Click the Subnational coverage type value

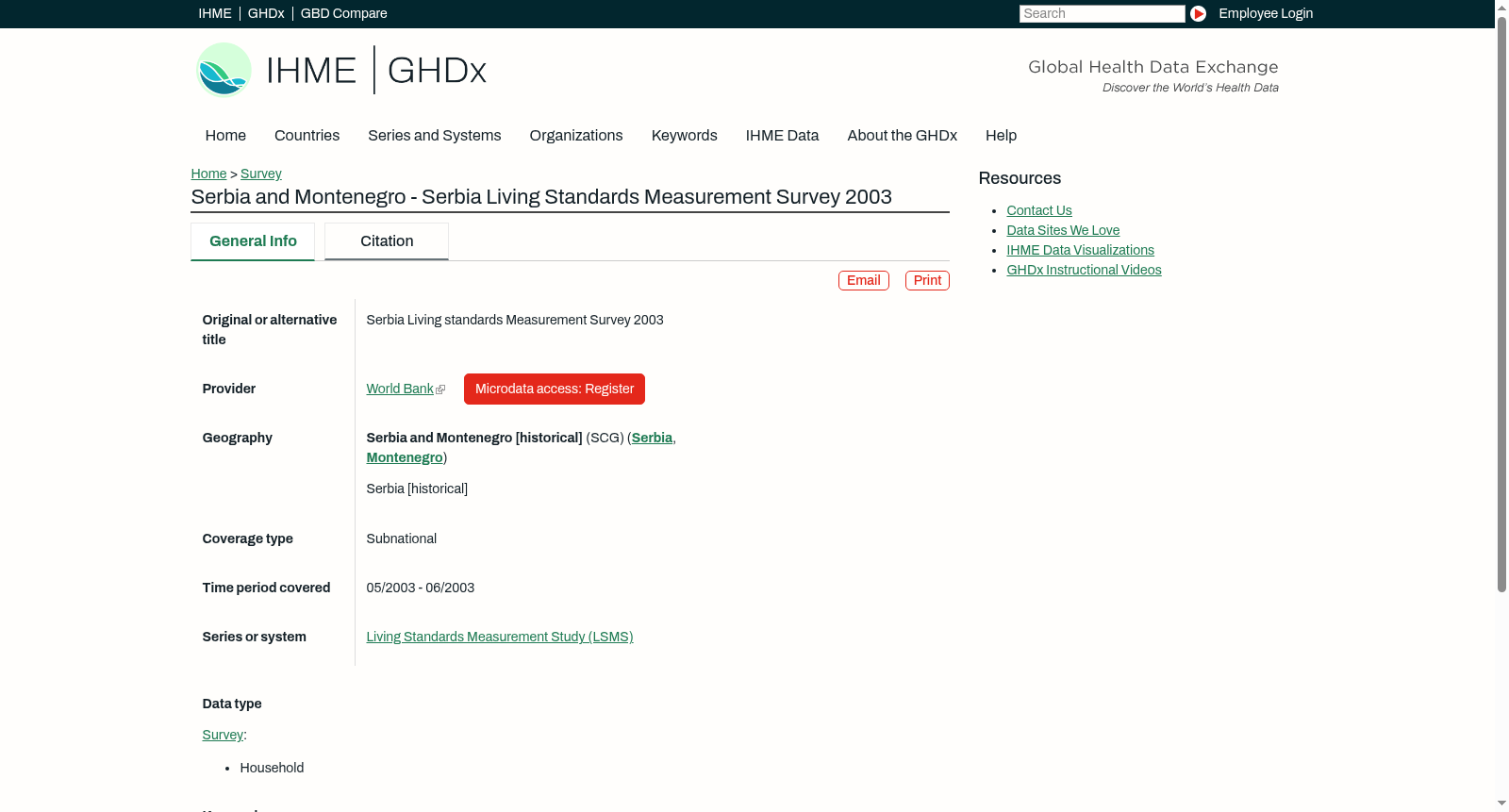tap(402, 539)
